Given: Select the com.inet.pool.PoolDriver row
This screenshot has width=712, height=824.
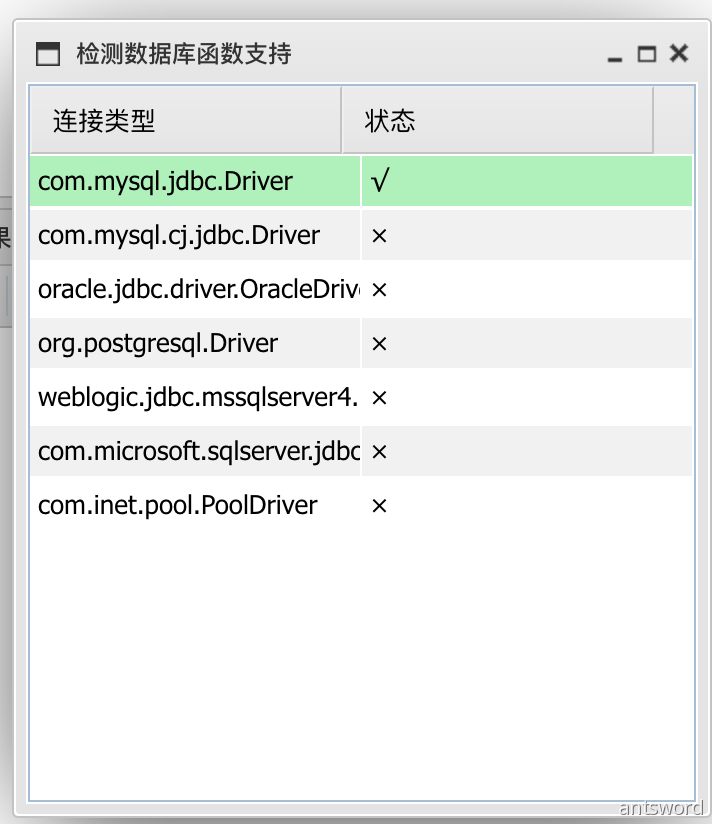Looking at the screenshot, I should click(178, 505).
